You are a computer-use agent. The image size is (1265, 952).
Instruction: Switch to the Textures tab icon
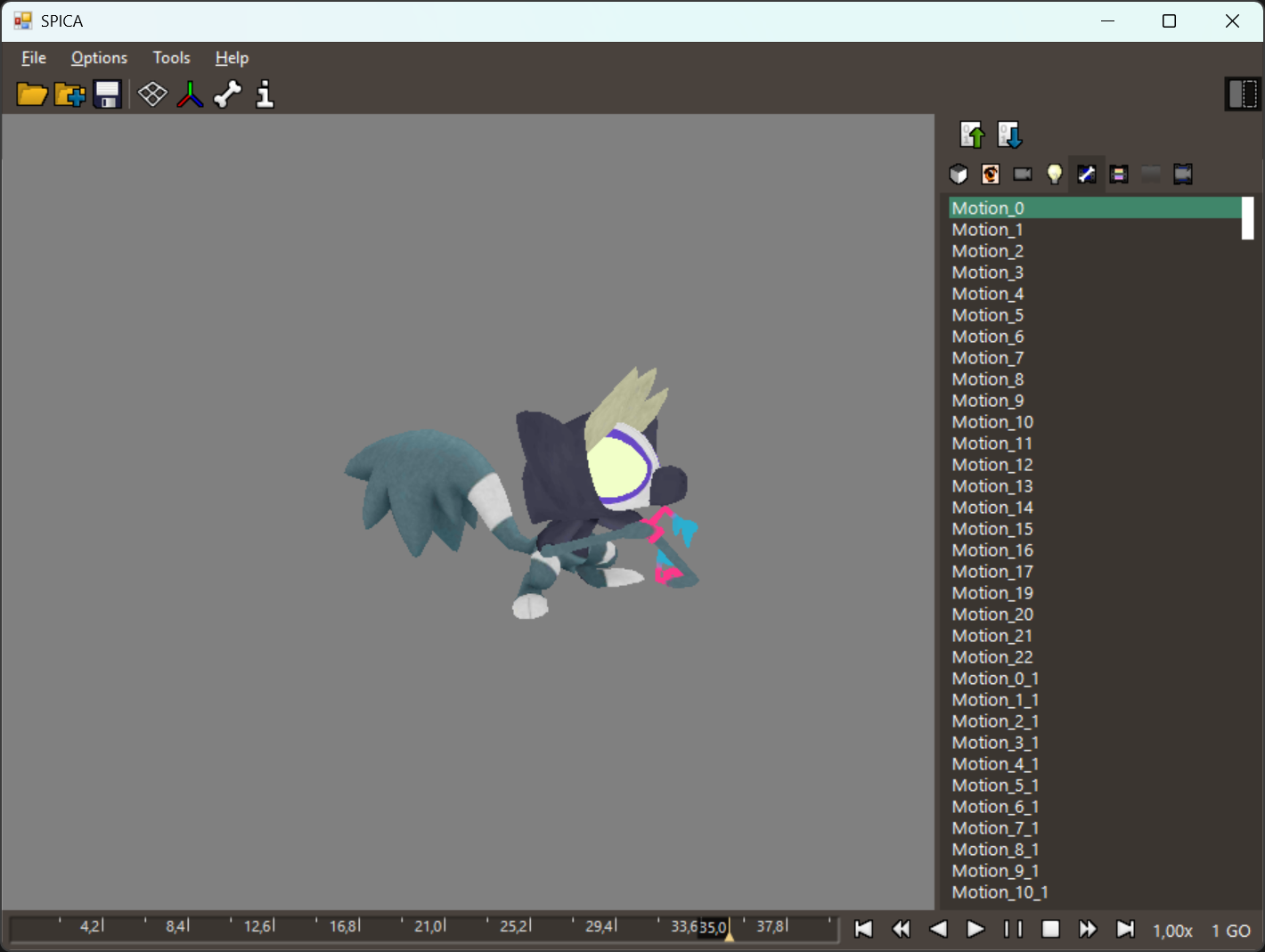click(991, 174)
